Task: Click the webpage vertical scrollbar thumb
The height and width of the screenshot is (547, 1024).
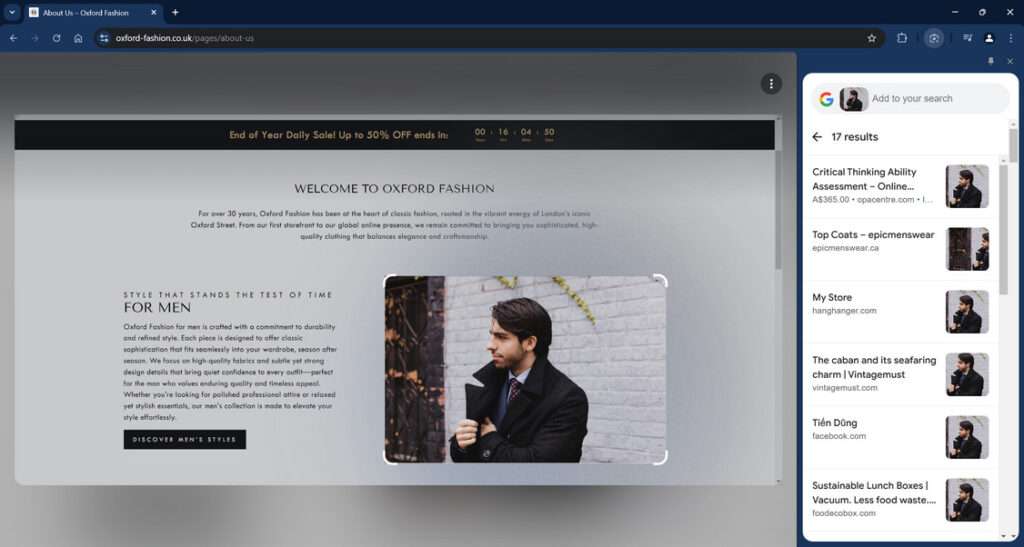Action: point(778,210)
